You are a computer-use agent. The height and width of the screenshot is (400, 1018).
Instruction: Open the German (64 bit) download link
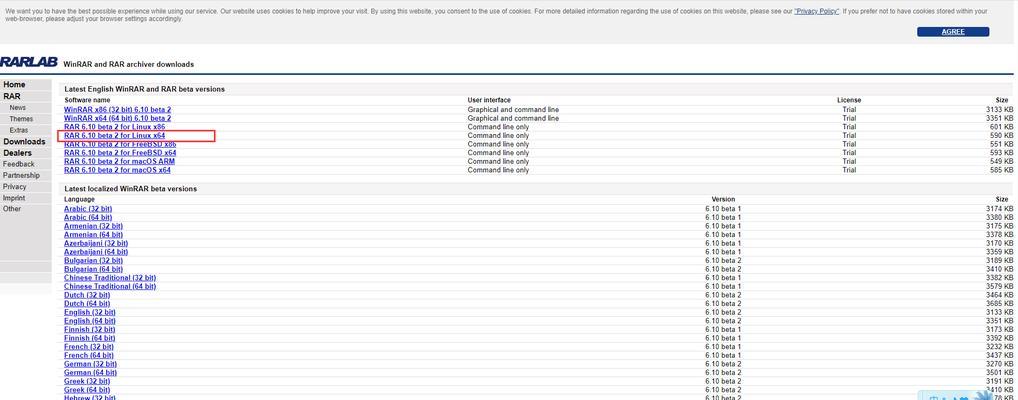tap(90, 373)
